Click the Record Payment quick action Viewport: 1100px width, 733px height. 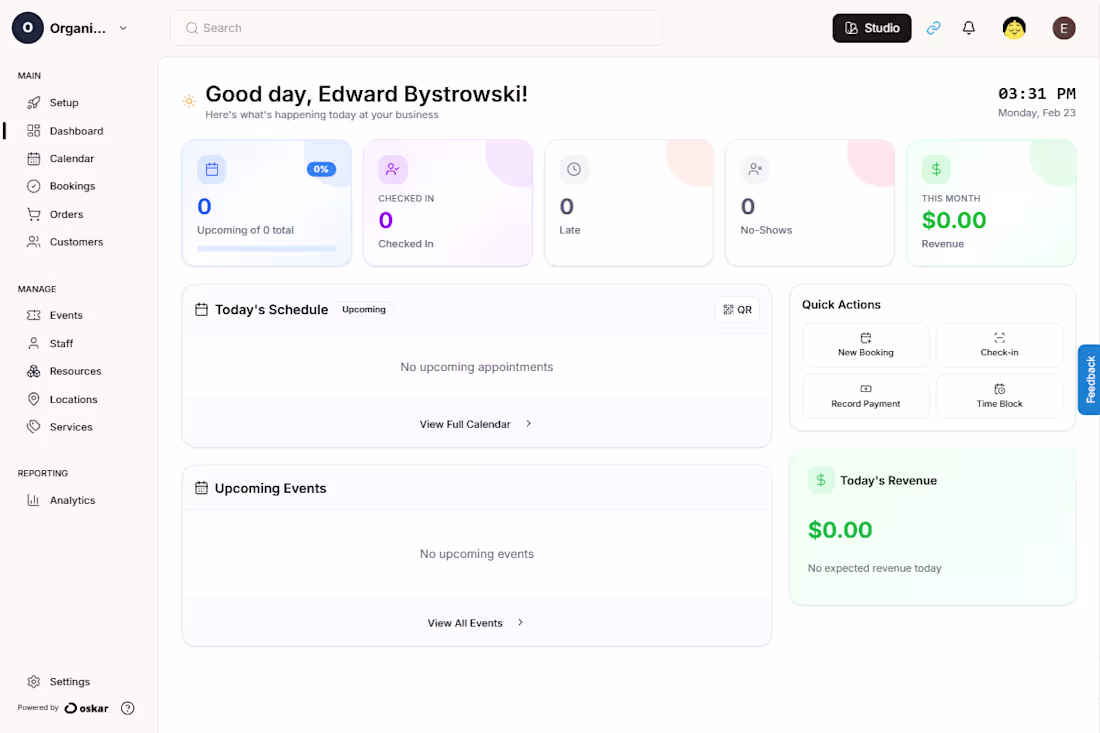(x=866, y=396)
